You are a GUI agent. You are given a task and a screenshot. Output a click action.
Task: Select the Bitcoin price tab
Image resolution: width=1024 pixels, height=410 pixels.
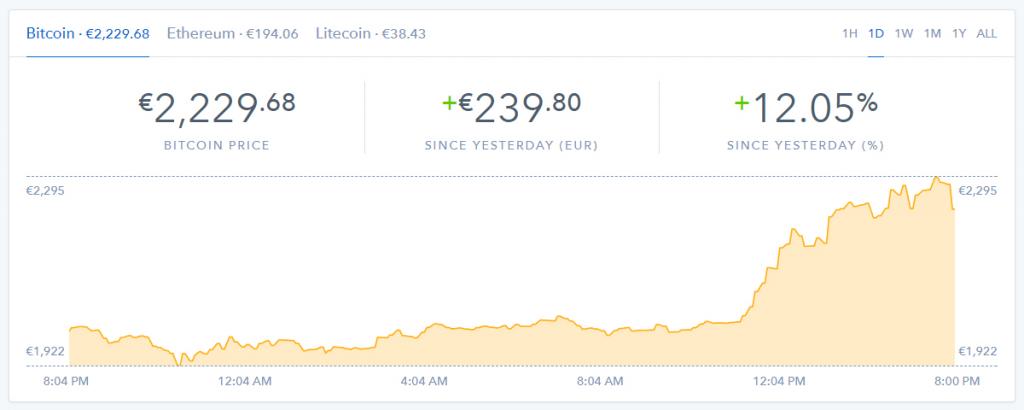(88, 33)
